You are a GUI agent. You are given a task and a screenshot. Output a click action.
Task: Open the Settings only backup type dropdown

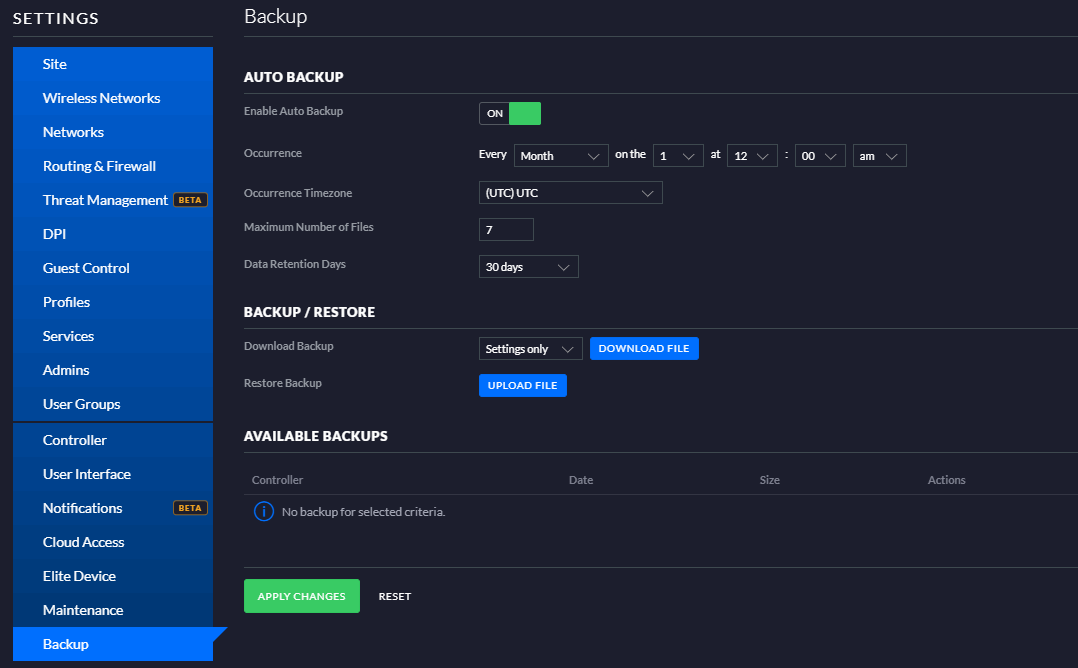point(530,349)
